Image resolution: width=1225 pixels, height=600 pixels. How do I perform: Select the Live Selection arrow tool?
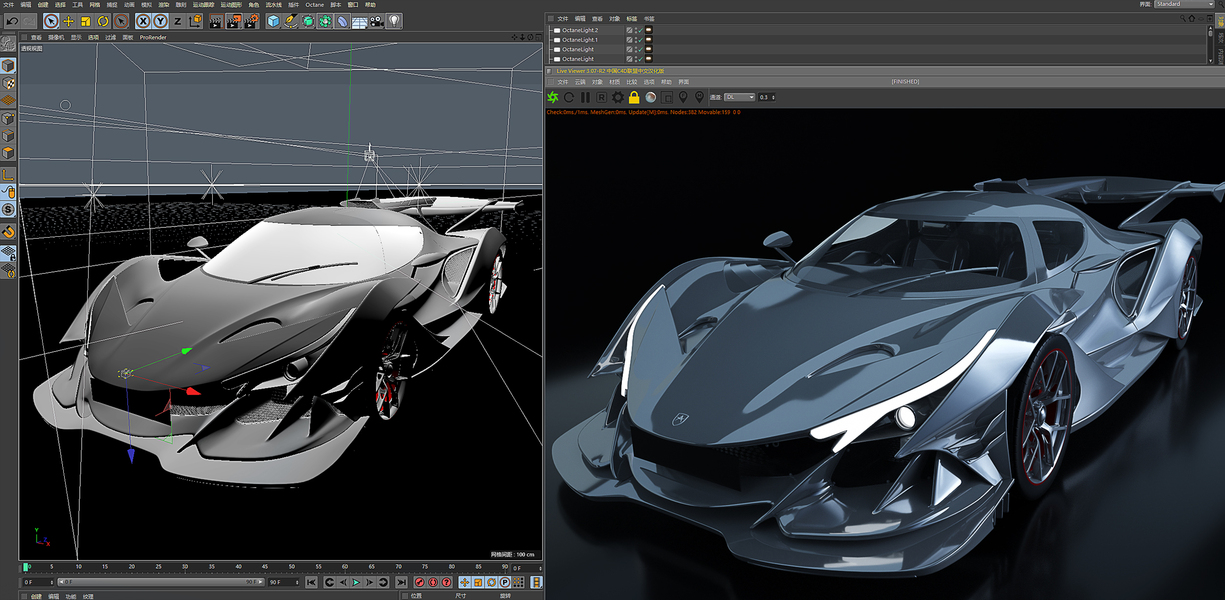tap(51, 21)
